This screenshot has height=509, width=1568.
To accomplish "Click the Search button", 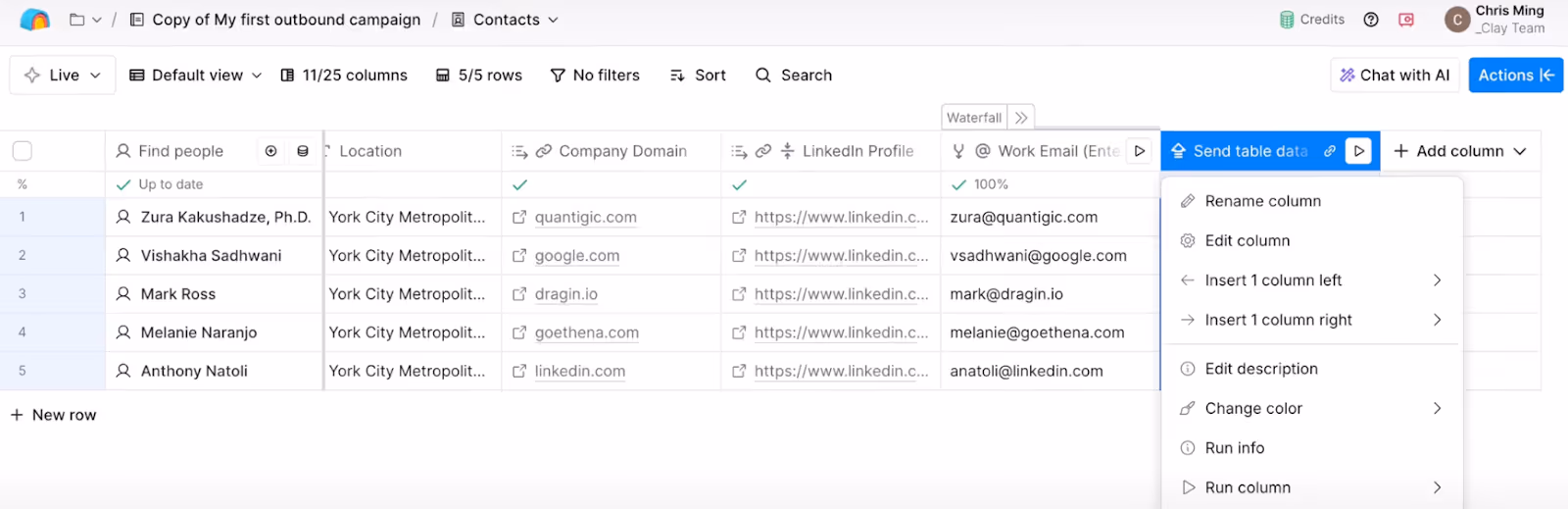I will point(794,76).
